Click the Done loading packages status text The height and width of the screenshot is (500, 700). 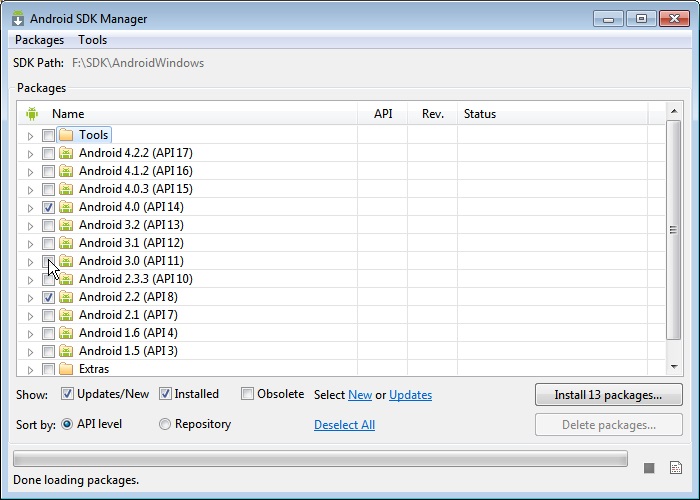(x=76, y=480)
